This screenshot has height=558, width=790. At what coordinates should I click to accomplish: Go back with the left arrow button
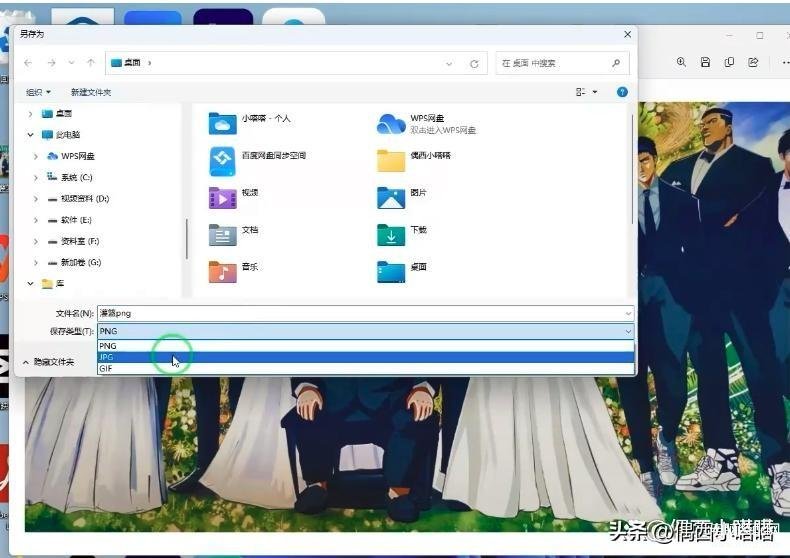point(28,63)
